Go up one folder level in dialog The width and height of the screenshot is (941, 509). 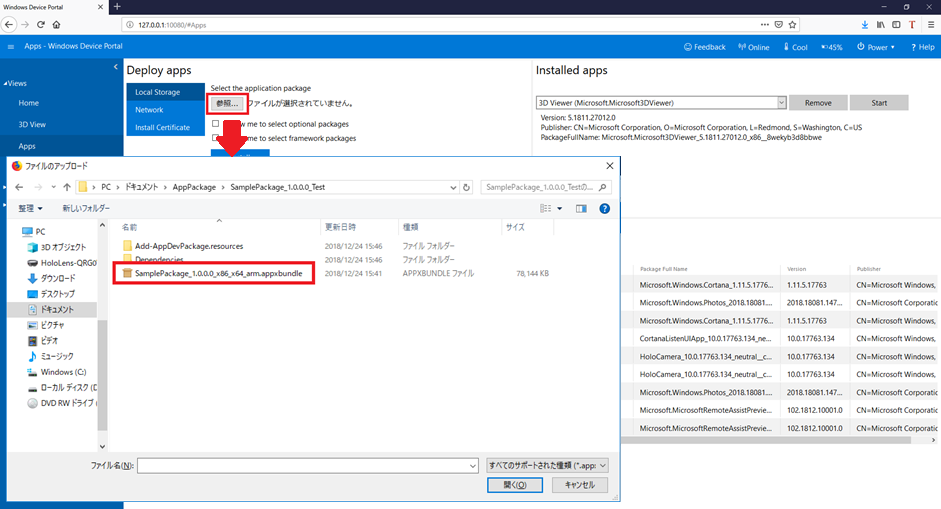67,187
